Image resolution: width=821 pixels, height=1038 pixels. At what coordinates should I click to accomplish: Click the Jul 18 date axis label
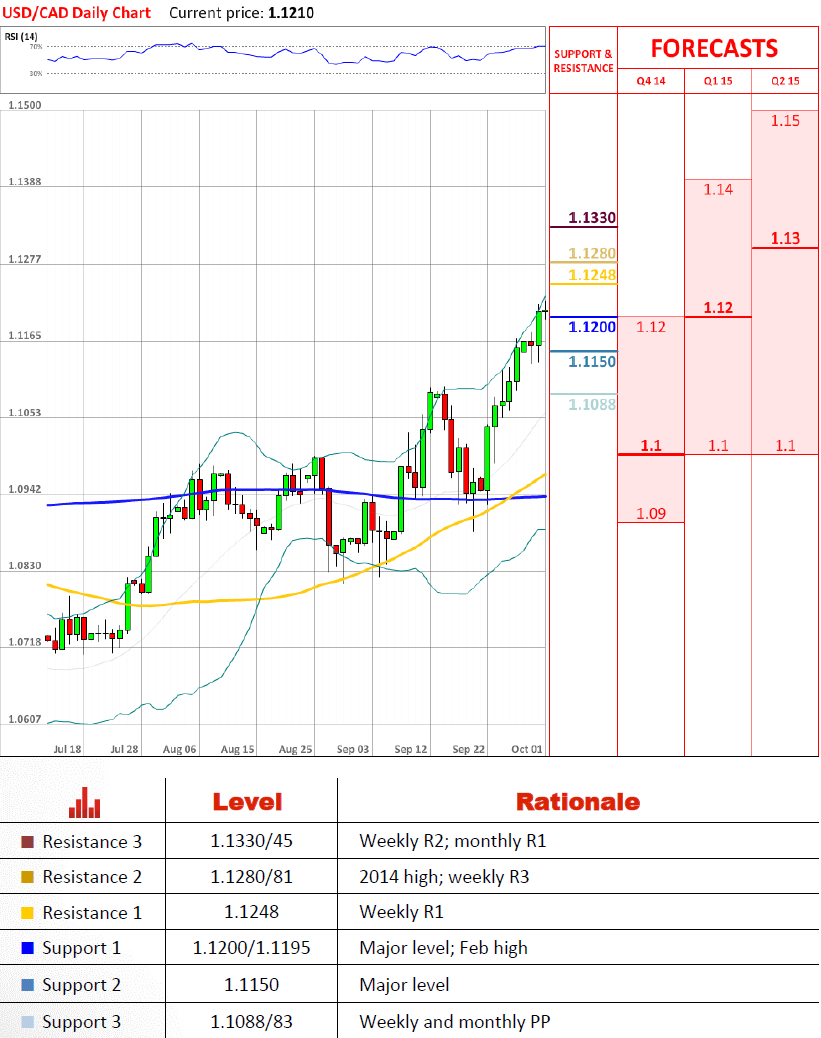tap(67, 749)
